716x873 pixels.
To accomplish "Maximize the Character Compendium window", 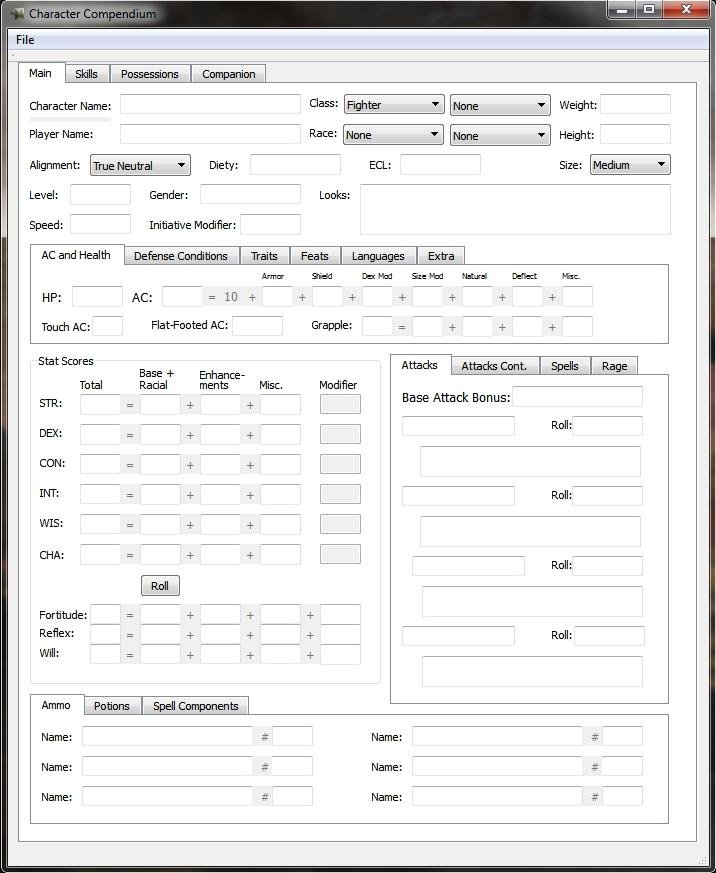I will tap(649, 9).
